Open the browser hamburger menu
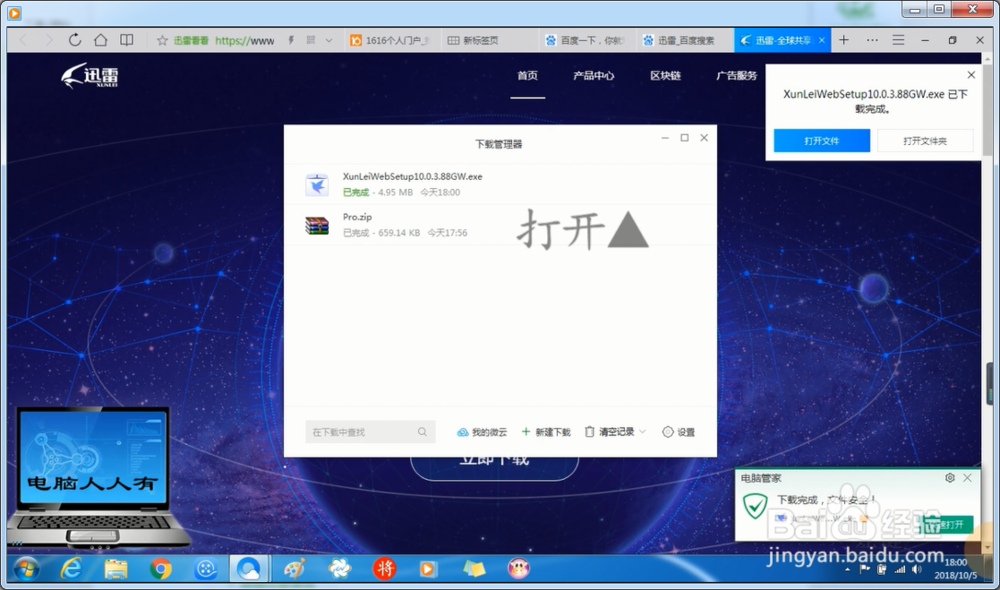 pos(898,40)
